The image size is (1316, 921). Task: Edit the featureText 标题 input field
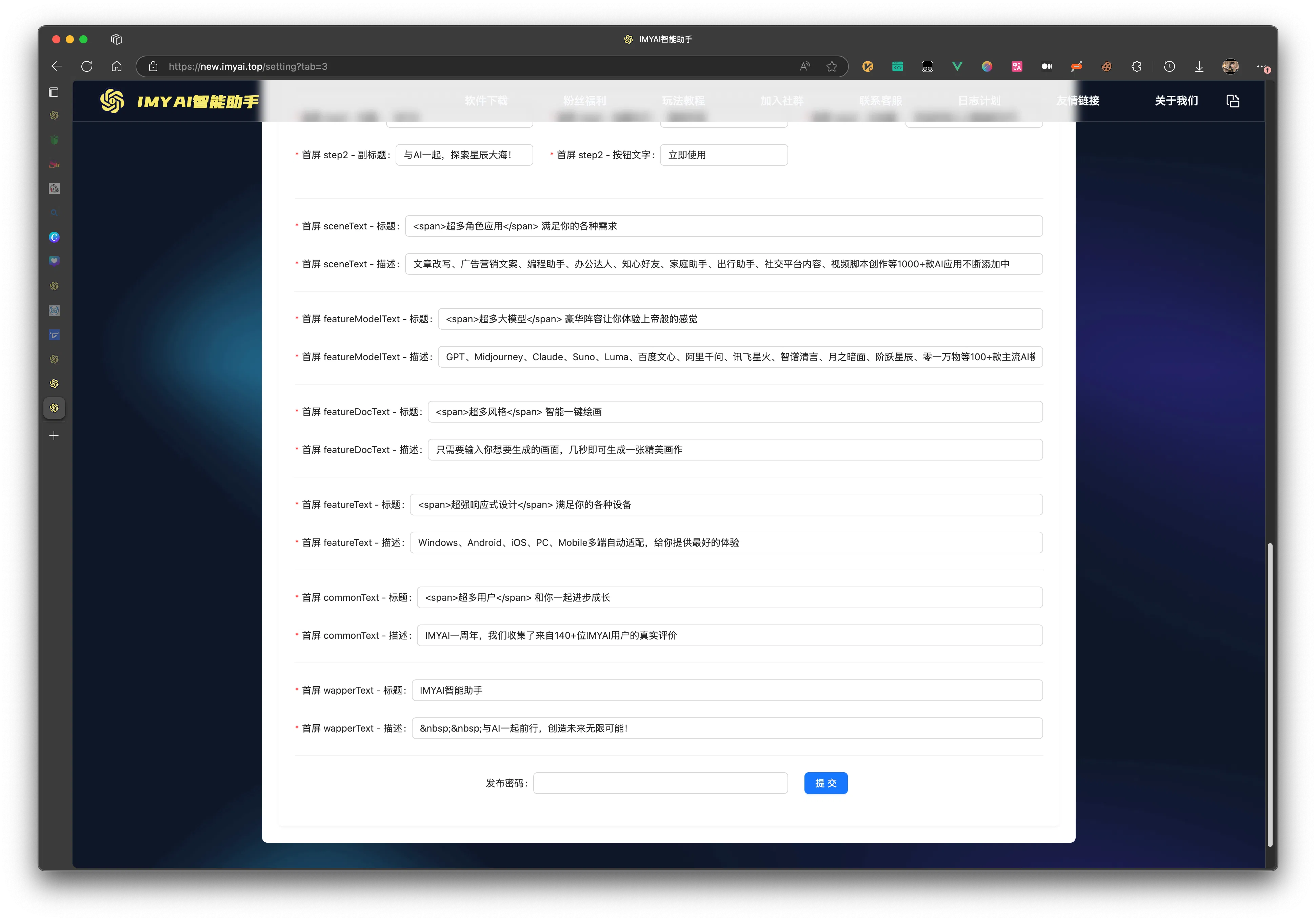[x=726, y=505]
